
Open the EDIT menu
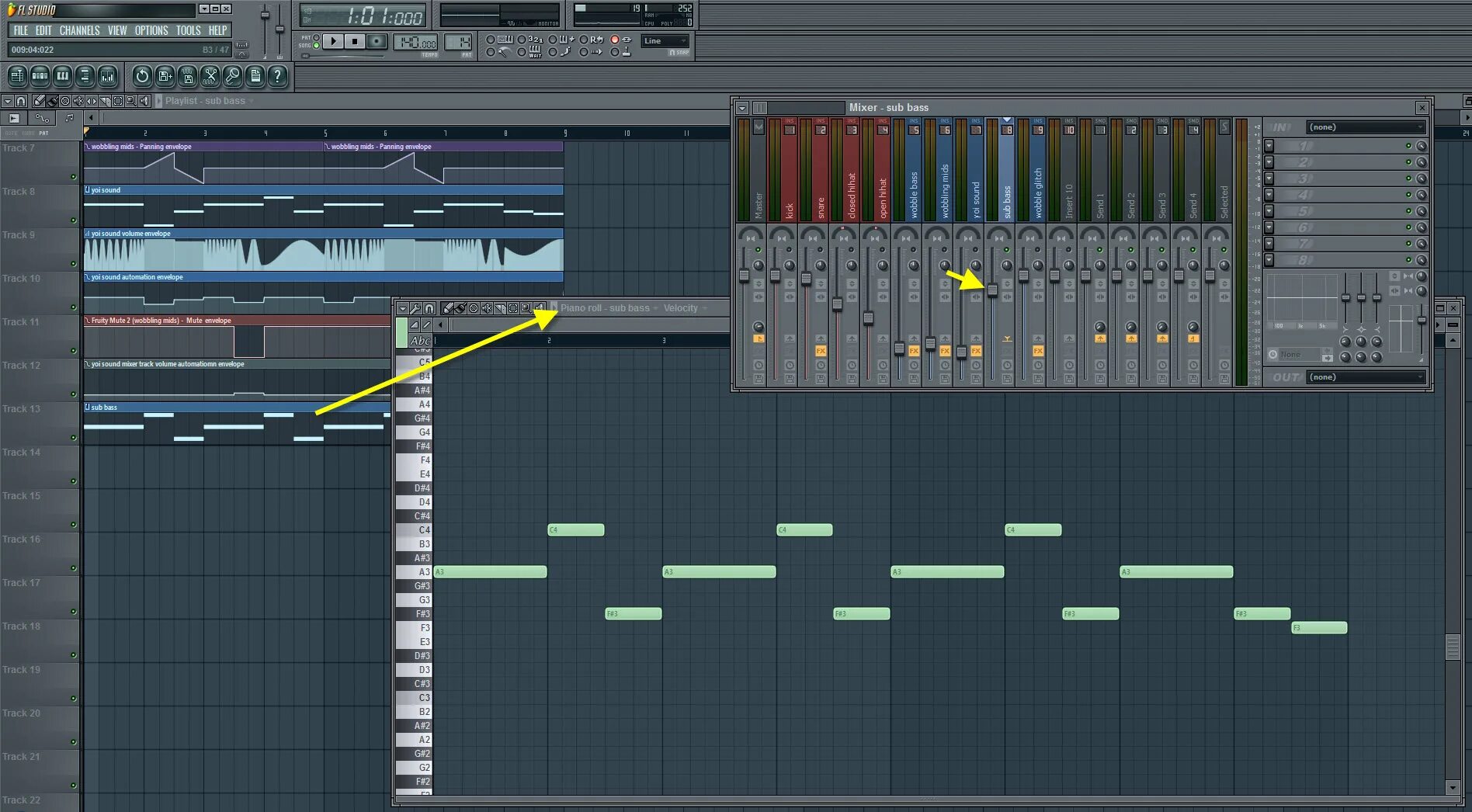[x=43, y=30]
